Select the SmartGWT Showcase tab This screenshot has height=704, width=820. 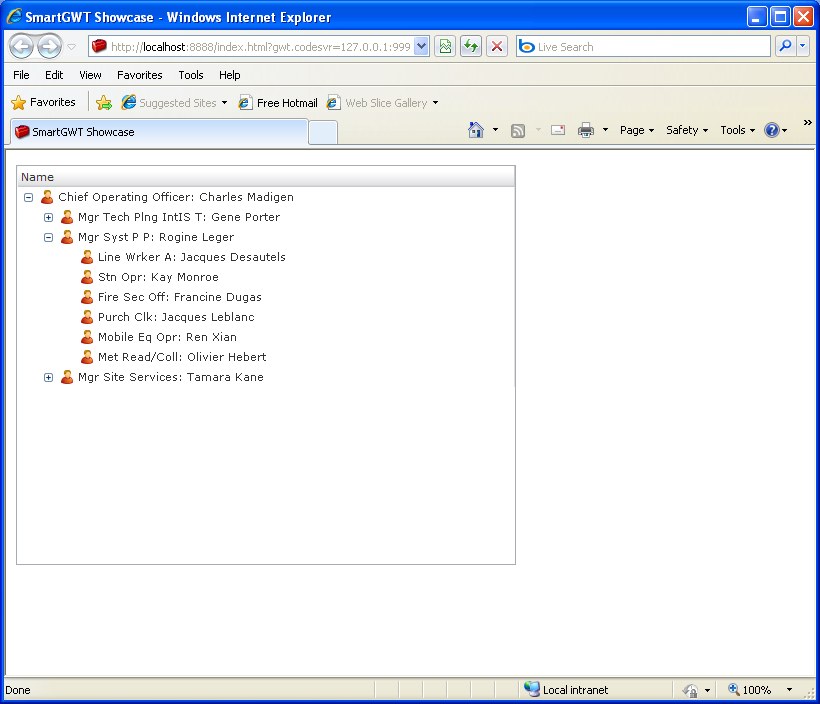pyautogui.click(x=158, y=132)
